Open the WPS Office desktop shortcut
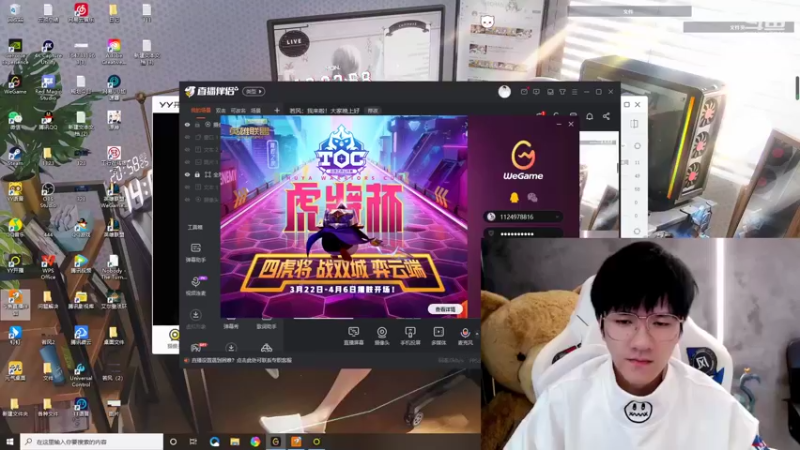Viewport: 800px width, 450px height. pos(48,267)
